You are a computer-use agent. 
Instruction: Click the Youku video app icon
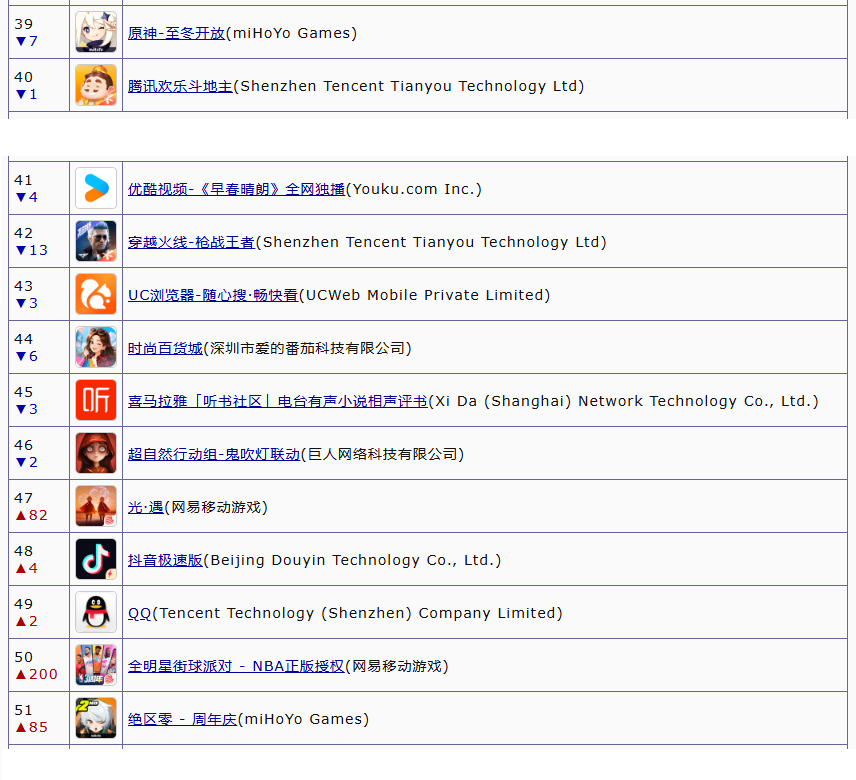pos(96,188)
